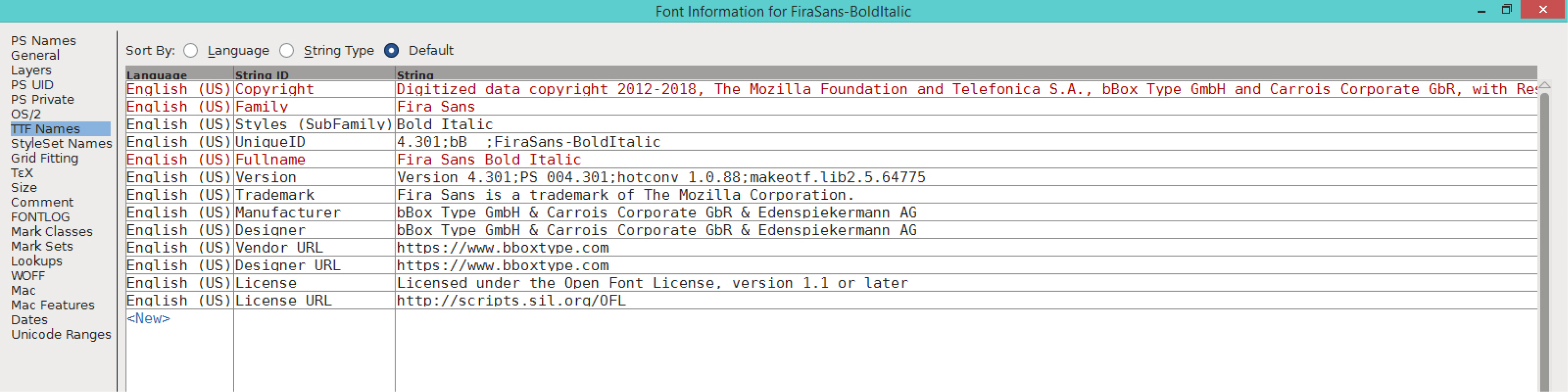Select the Fullname string ID cell
Viewport: 1568px width, 392px height.
[315, 159]
